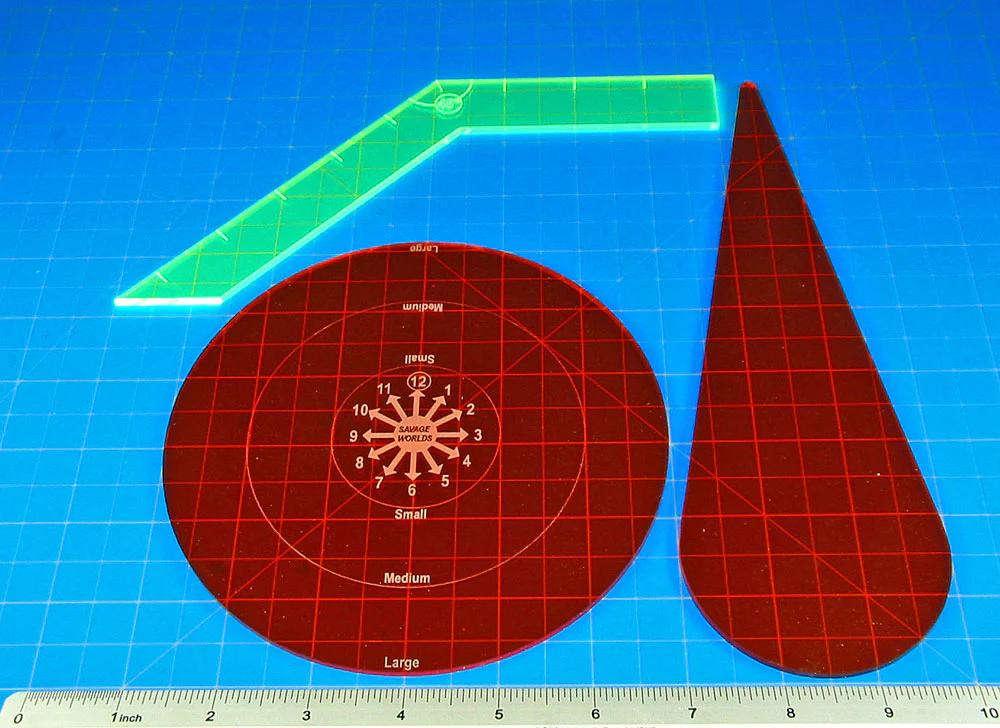Viewport: 1000px width, 728px height.
Task: Click the circled number 12 on the dial
Action: click(x=418, y=381)
